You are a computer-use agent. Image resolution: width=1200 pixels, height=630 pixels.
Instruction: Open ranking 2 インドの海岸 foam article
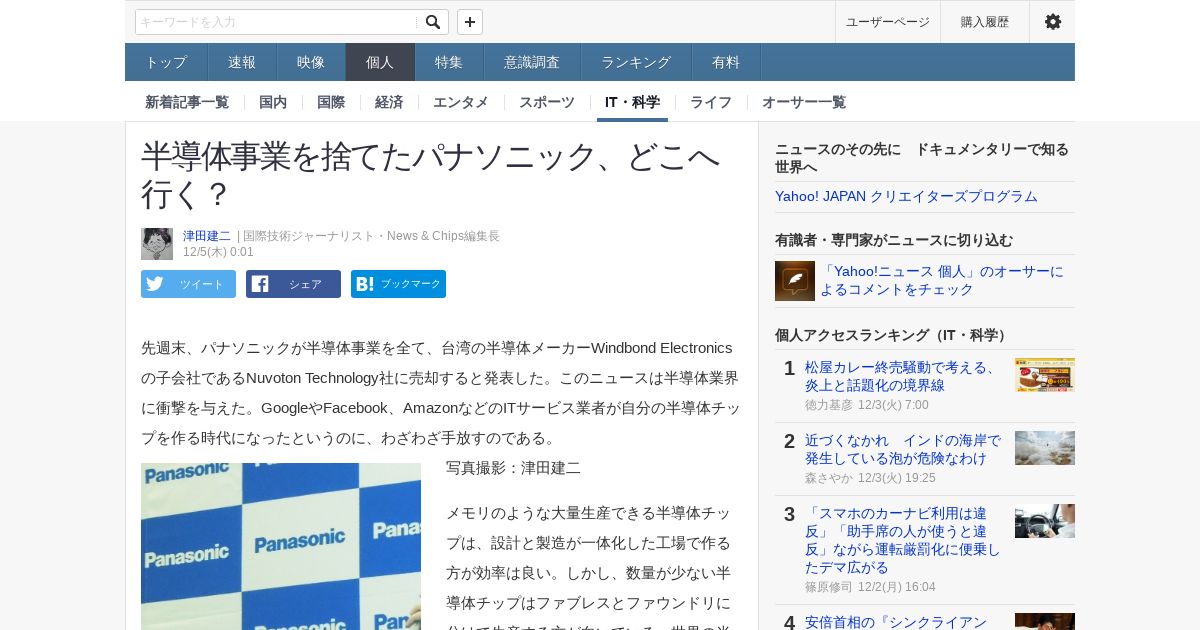pyautogui.click(x=903, y=449)
